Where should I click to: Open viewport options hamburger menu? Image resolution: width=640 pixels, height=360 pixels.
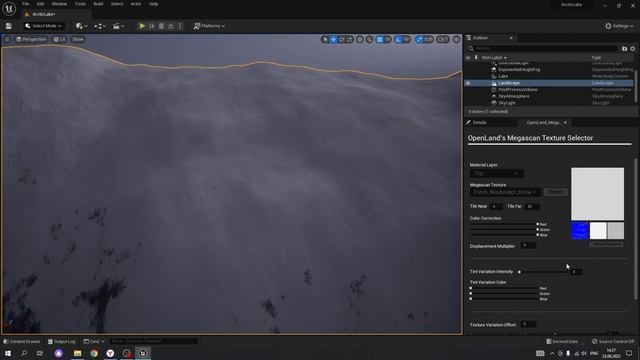pyautogui.click(x=7, y=39)
